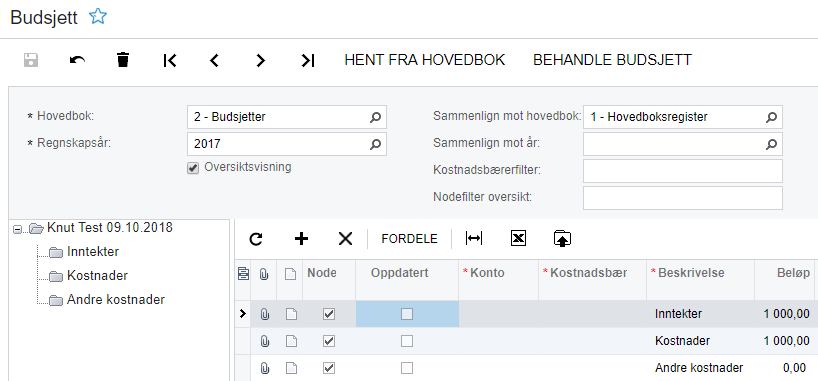Uncheck Node checkbox for Kostnader row
The image size is (818, 381).
329,341
